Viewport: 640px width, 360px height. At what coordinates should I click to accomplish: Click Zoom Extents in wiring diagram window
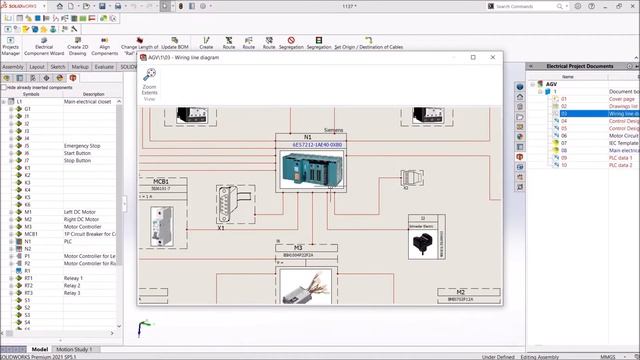point(149,82)
